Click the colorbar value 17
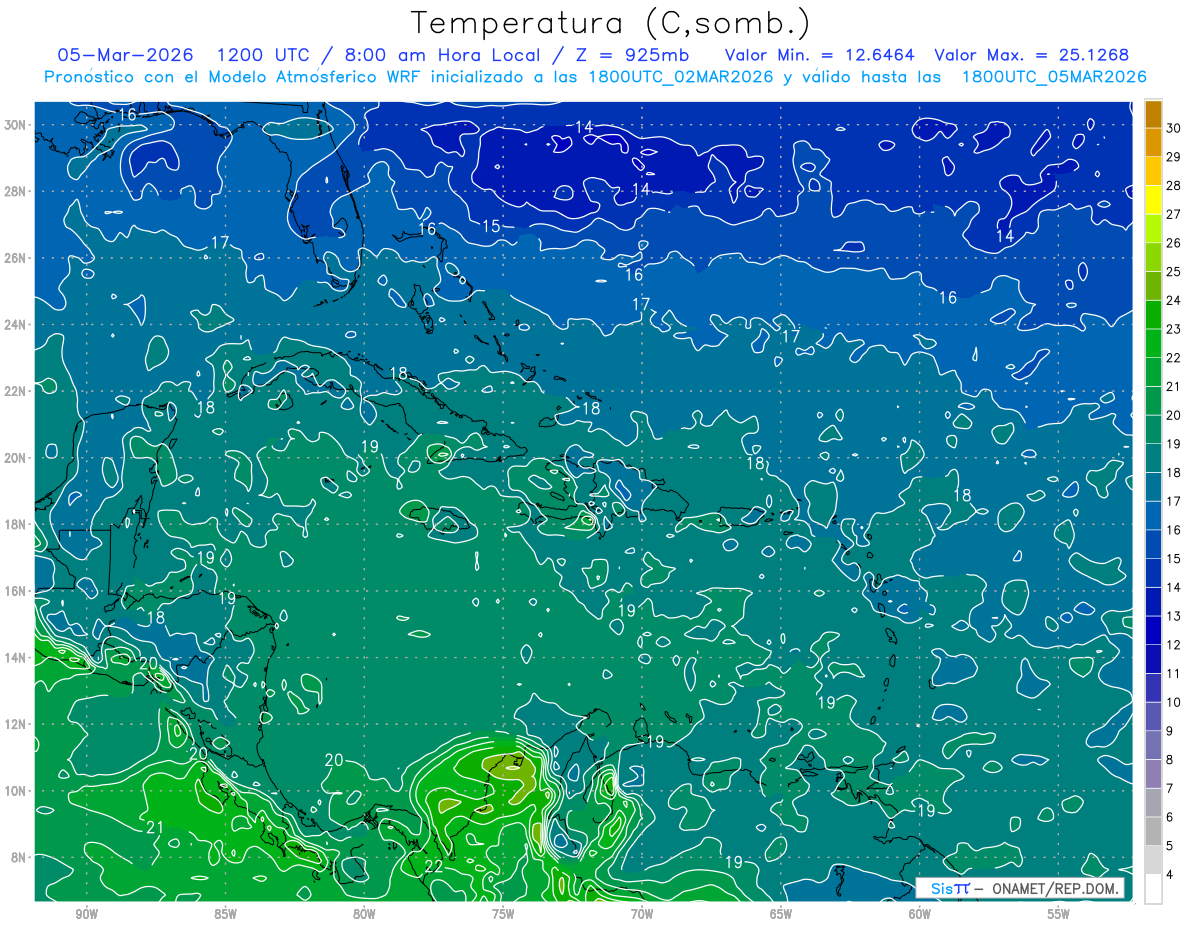Screen dimensions: 1200x927 (1173, 501)
